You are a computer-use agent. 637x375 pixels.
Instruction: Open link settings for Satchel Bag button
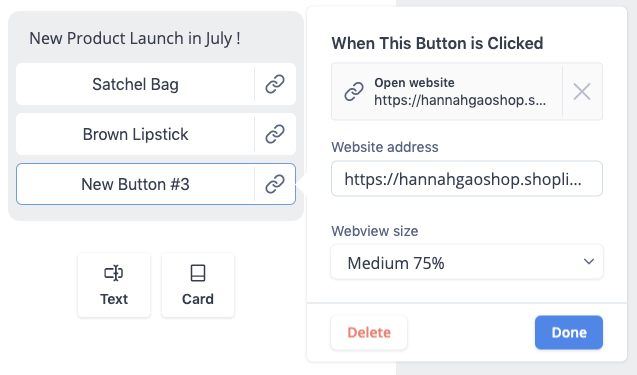pyautogui.click(x=275, y=84)
